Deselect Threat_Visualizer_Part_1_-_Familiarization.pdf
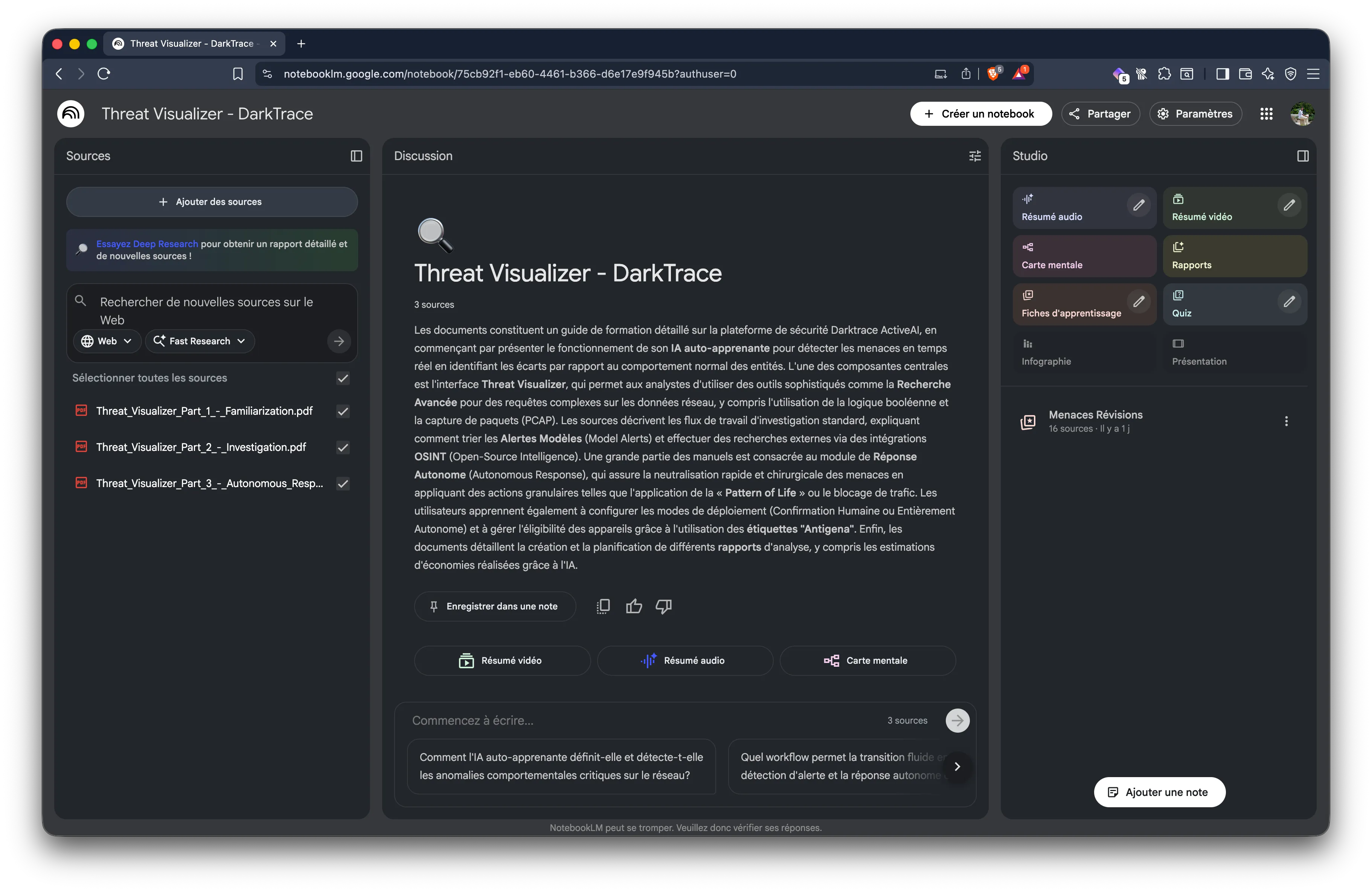 (342, 411)
